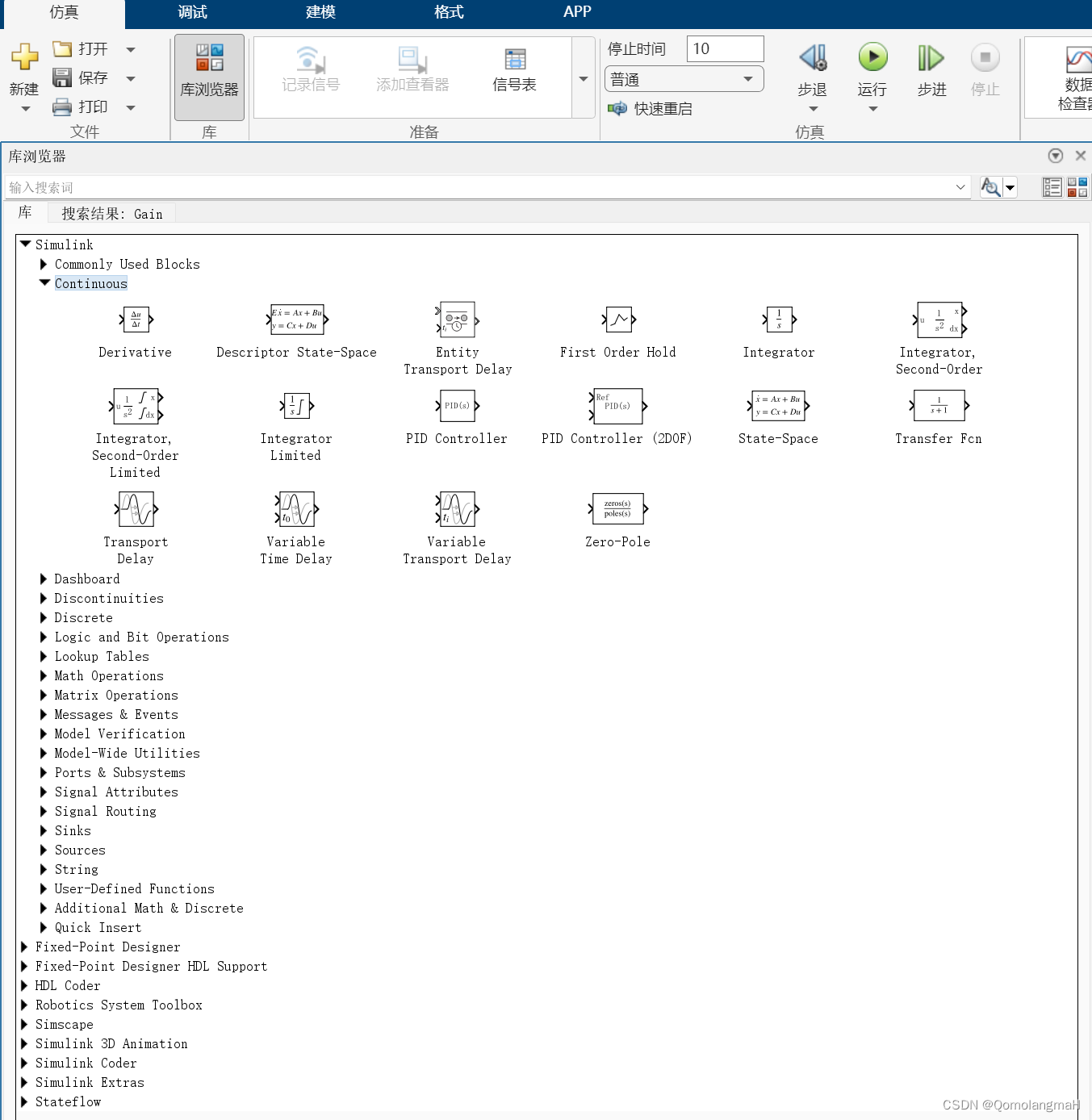Expand the Commonly Used Blocks node
This screenshot has width=1092, height=1120.
point(44,264)
